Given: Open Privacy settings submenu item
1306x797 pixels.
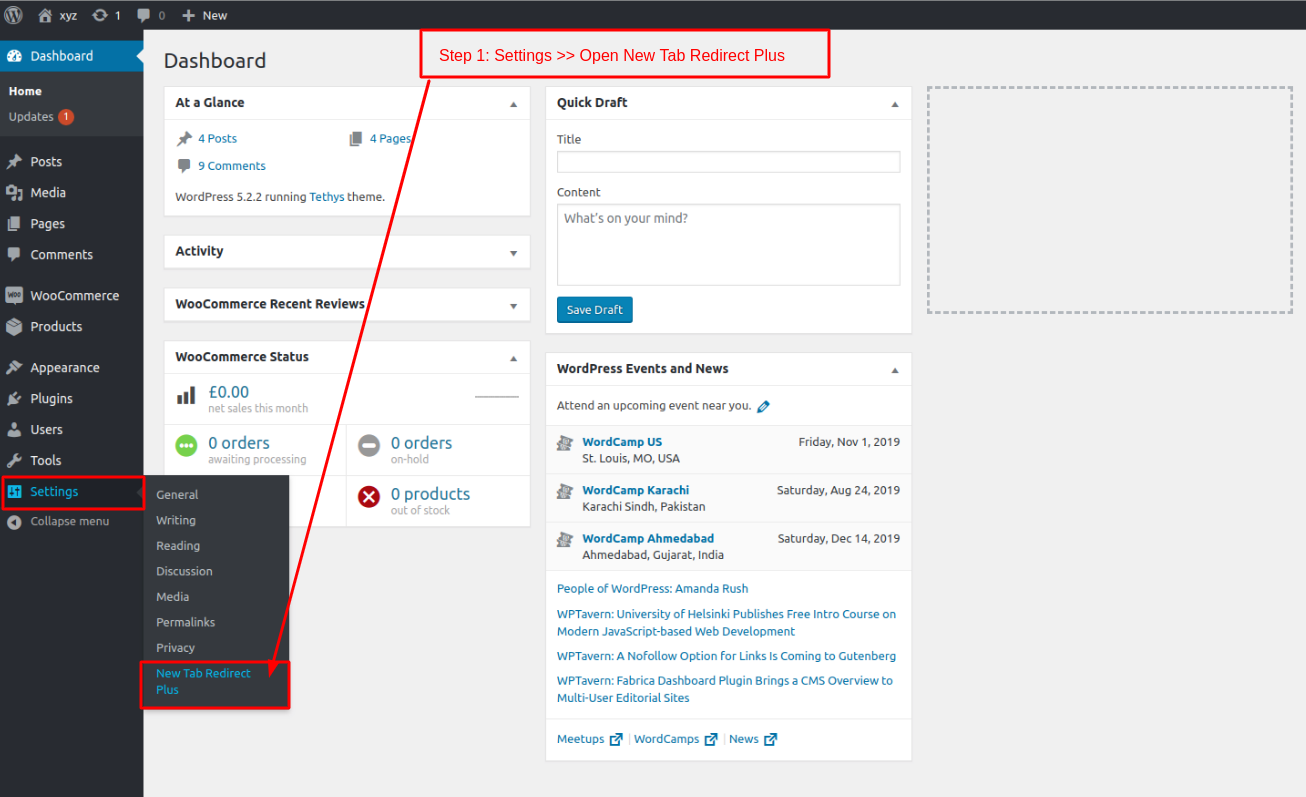Looking at the screenshot, I should [x=176, y=648].
